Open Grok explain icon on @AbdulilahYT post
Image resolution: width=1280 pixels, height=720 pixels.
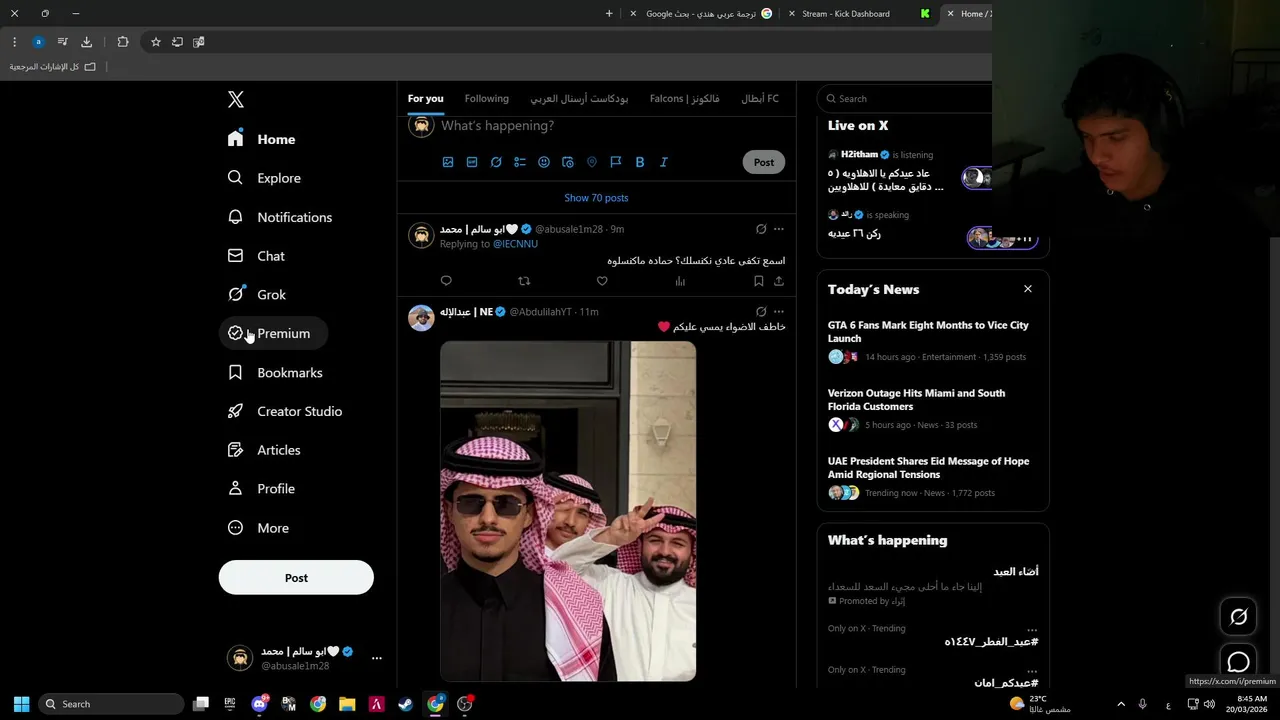761,312
